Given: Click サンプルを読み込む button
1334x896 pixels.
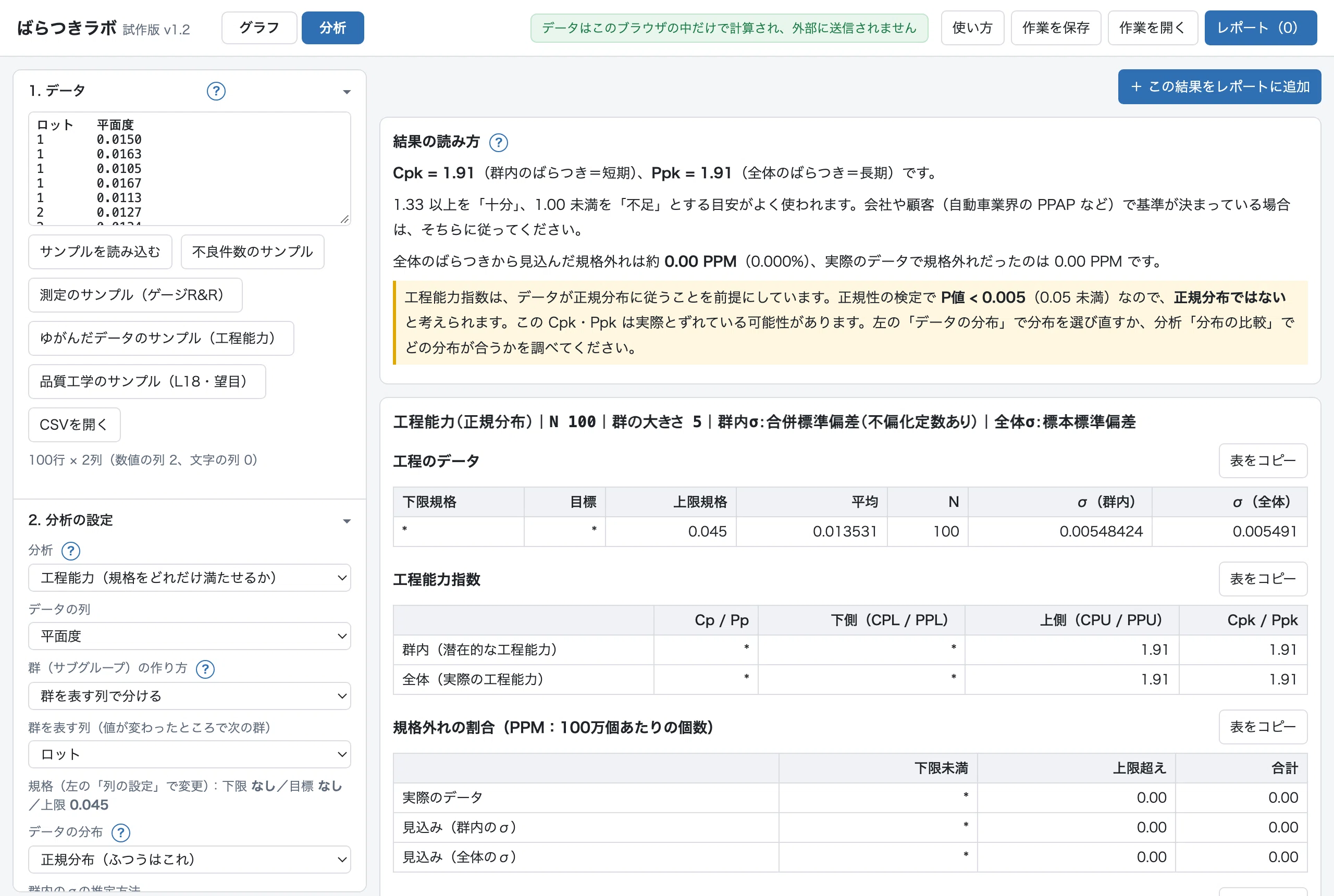Looking at the screenshot, I should (100, 252).
